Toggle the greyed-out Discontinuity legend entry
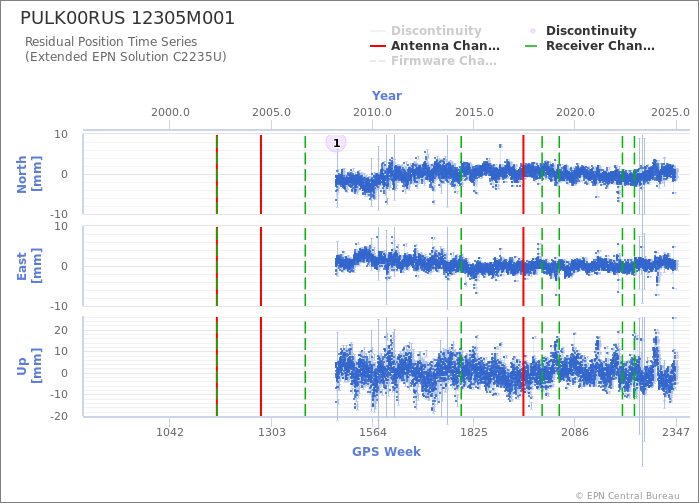The width and height of the screenshot is (700, 504). pos(426,30)
